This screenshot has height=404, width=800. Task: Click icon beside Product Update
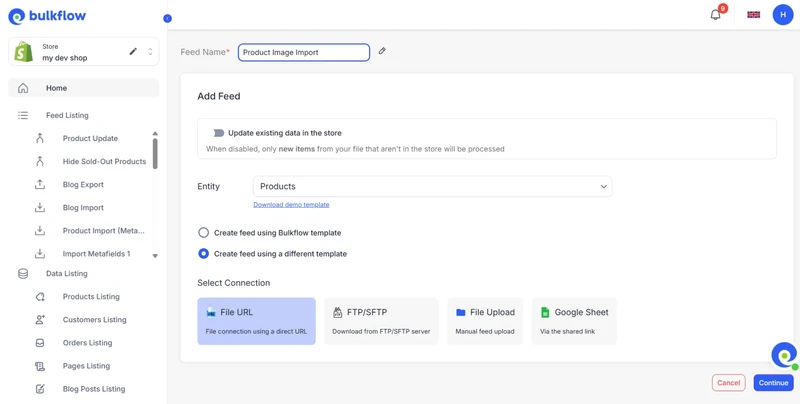tap(40, 138)
